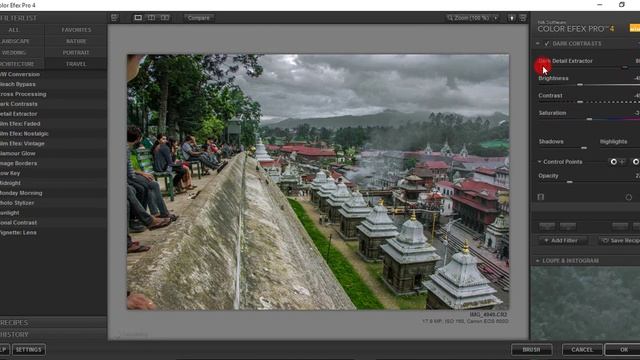
Task: Click the Saturation slider handle
Action: pyautogui.click(x=589, y=119)
